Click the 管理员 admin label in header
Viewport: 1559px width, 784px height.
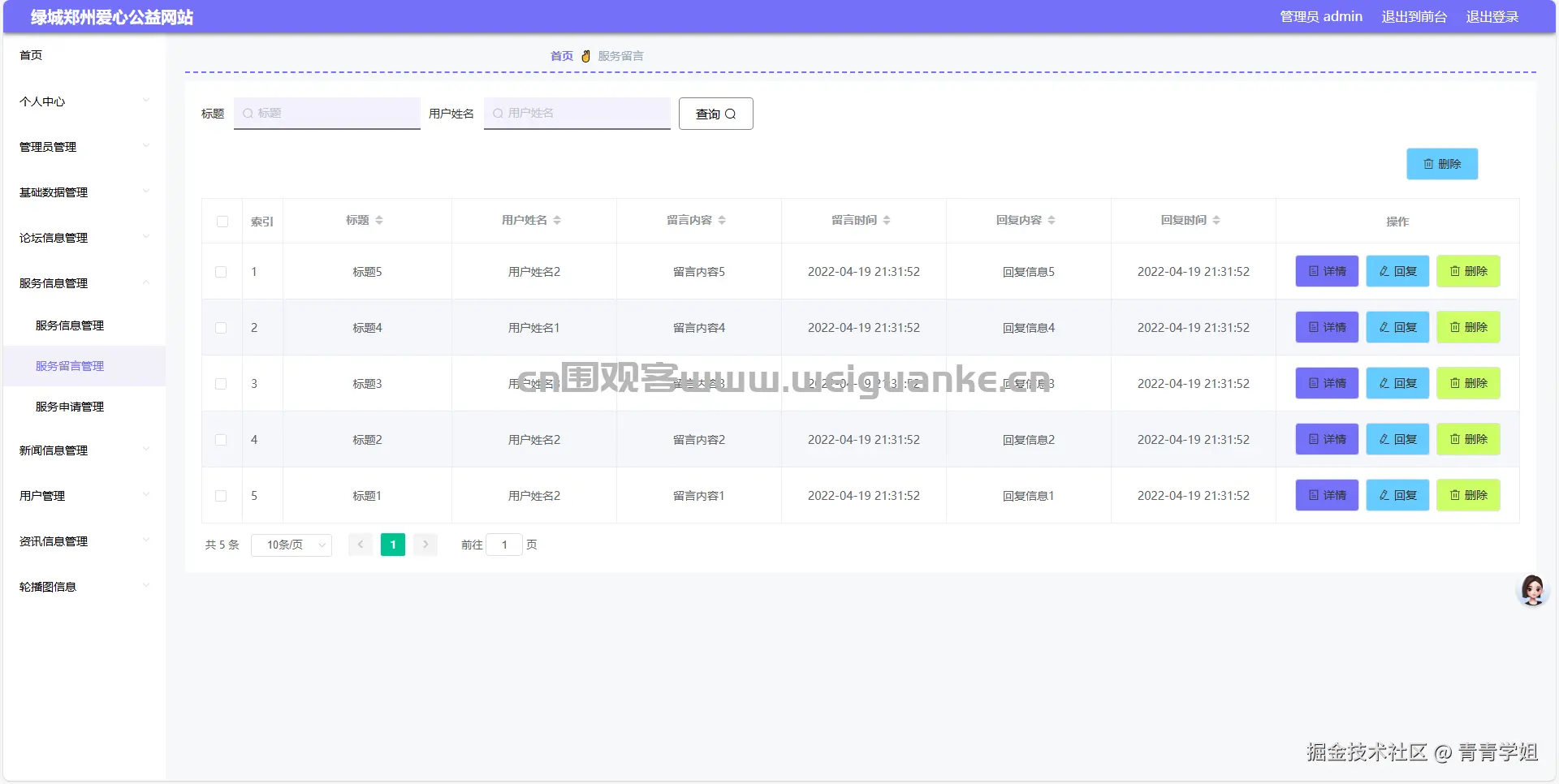pos(1321,17)
